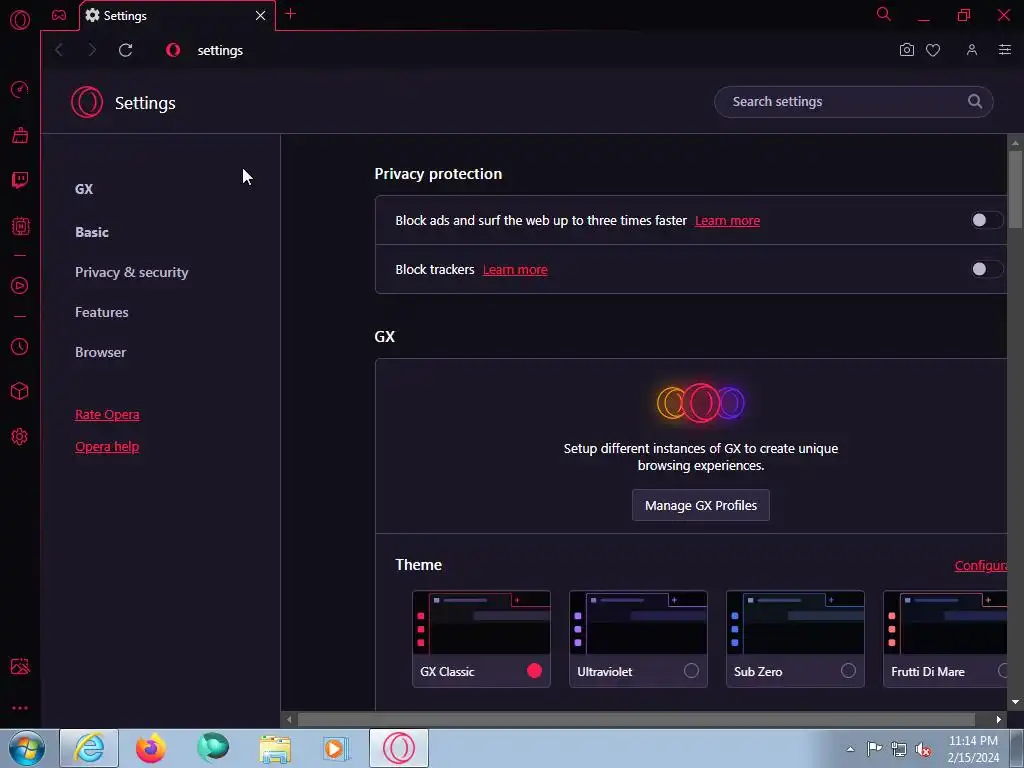Click the vertical scrollbar thumb
The height and width of the screenshot is (768, 1024).
click(1015, 189)
